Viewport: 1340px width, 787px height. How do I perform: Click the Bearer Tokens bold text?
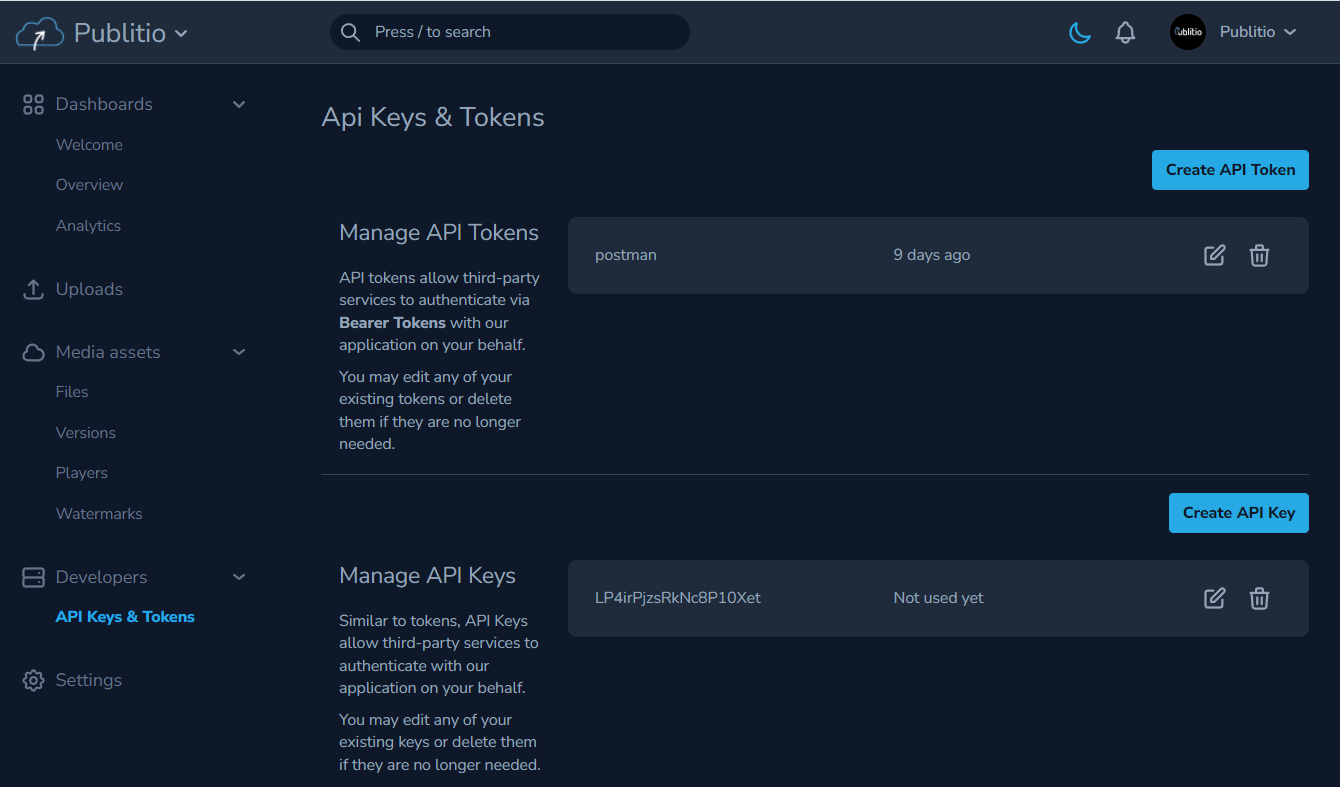tap(392, 323)
